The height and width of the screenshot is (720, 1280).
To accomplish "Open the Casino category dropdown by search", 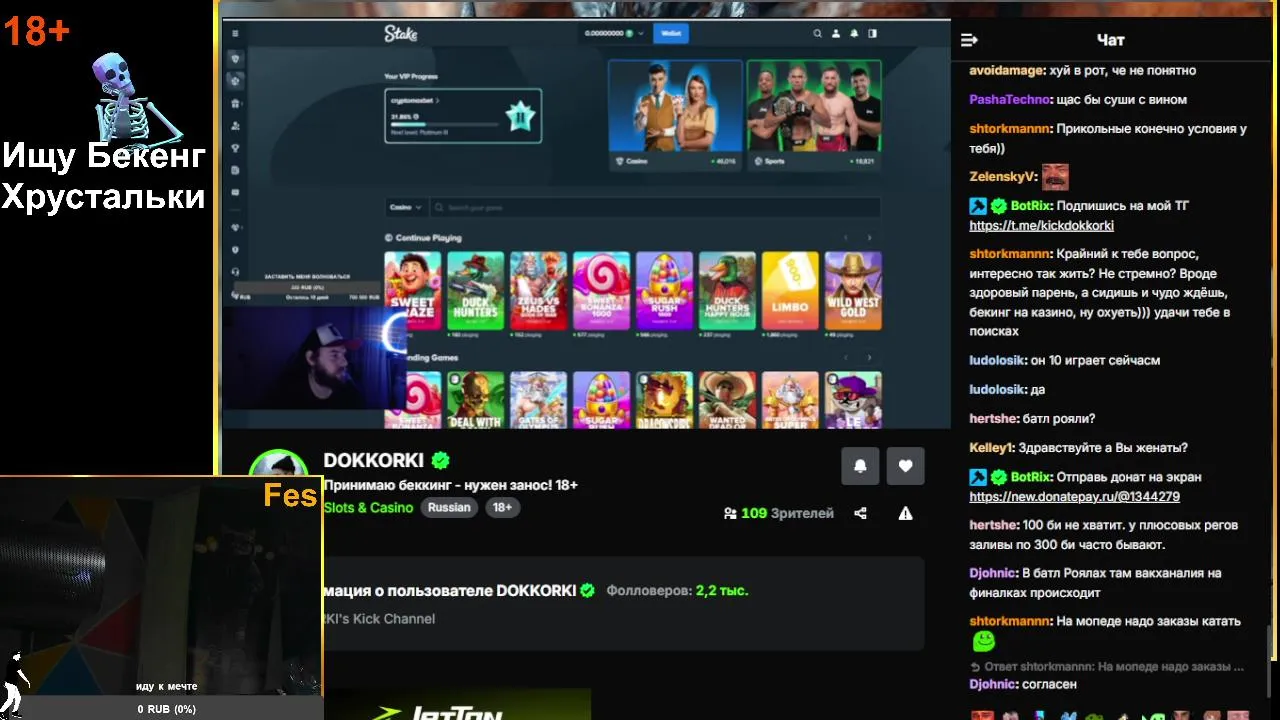I will [406, 207].
